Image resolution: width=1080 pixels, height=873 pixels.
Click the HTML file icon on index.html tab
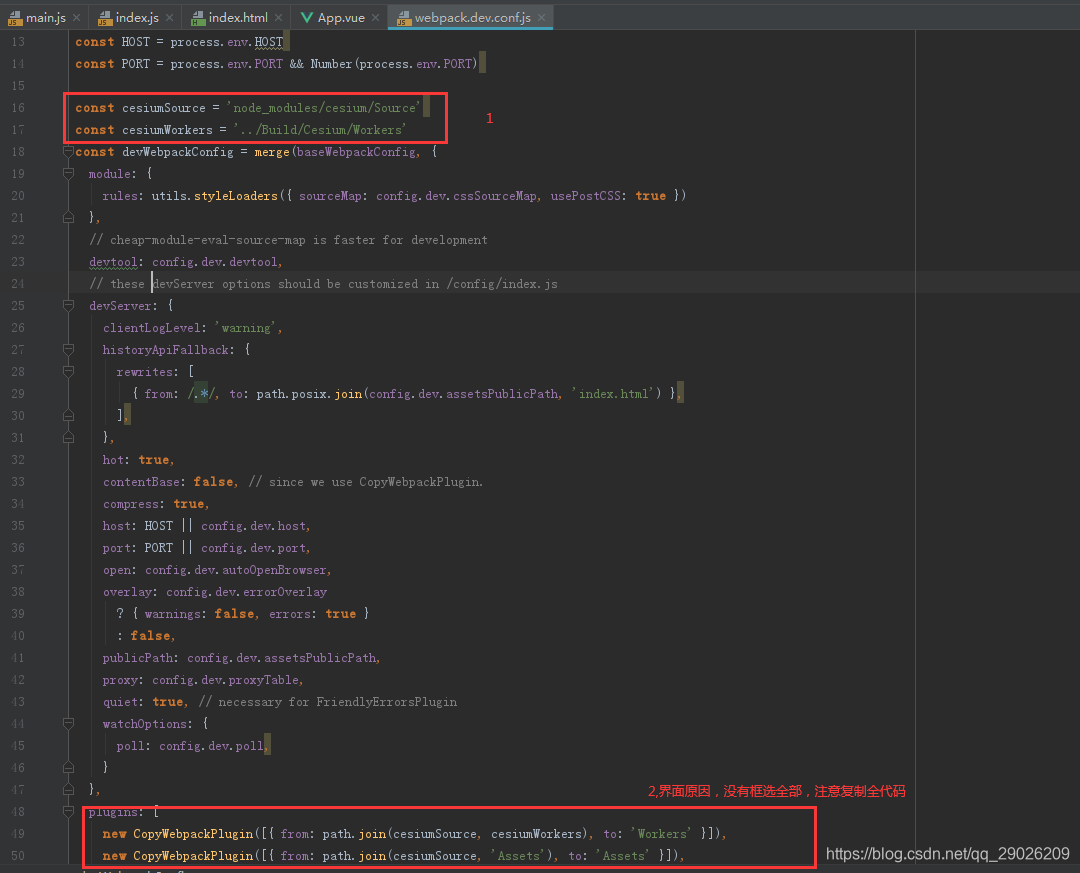197,17
